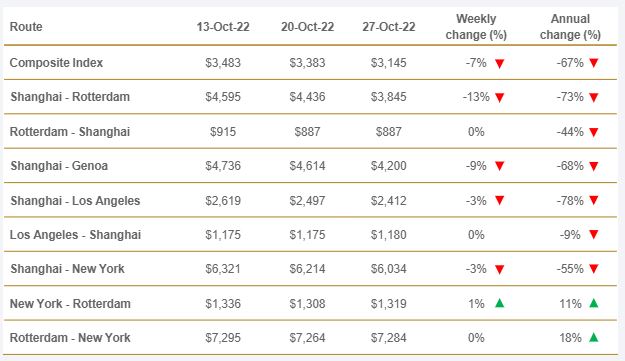This screenshot has width=625, height=361.
Task: Click the red arrow next to -55% annual change
Action: coord(594,269)
